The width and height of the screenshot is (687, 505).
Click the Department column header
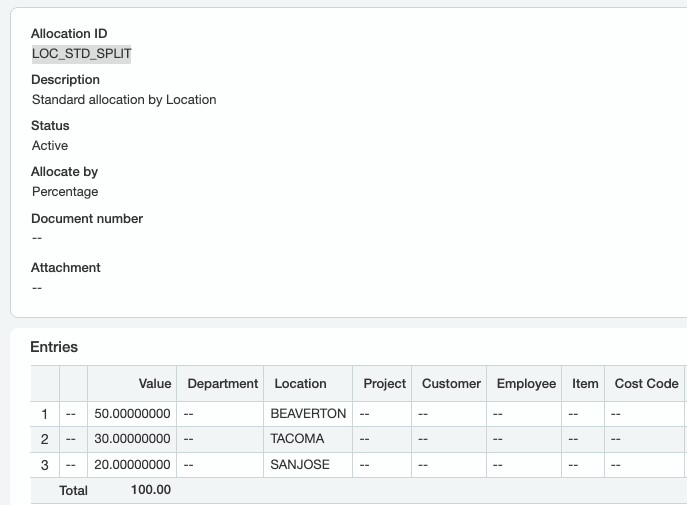[220, 384]
